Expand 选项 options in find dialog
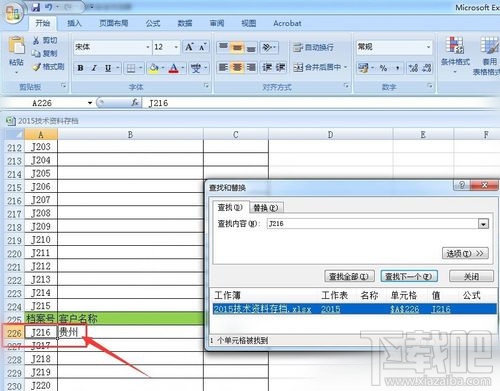This screenshot has height=391, width=500. click(465, 254)
